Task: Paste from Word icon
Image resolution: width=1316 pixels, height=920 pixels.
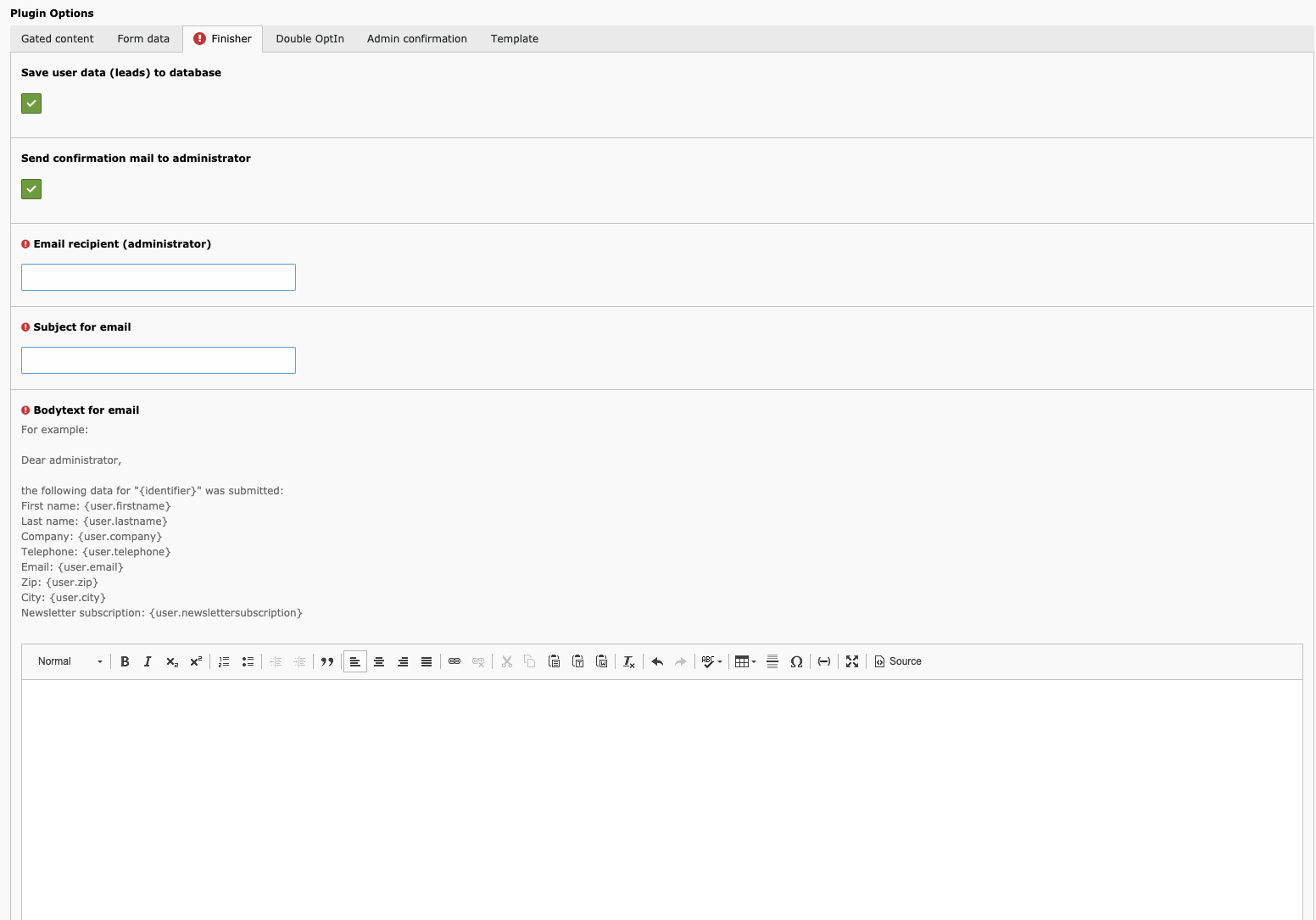Action: [602, 661]
